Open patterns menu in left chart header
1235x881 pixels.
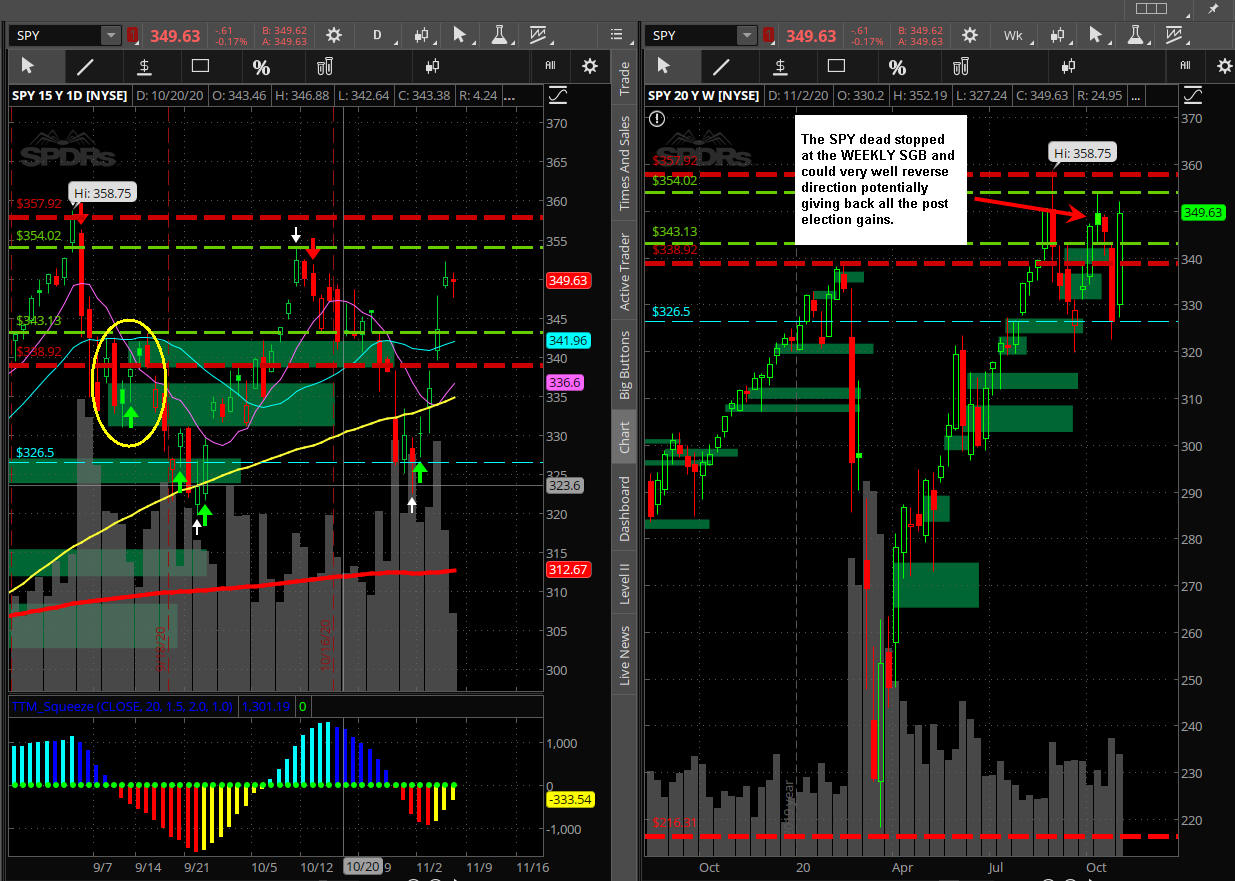pos(538,35)
